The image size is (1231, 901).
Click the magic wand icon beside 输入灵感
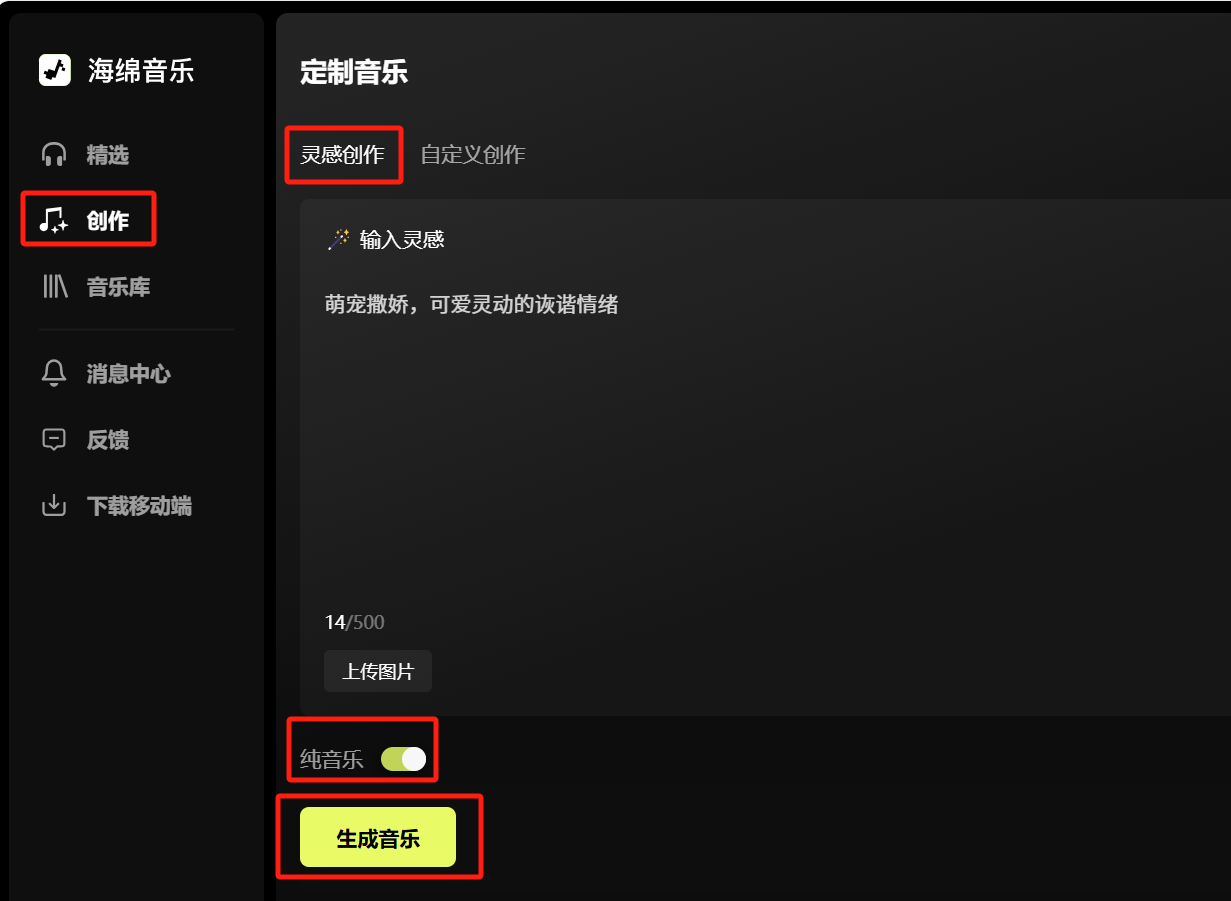(338, 239)
